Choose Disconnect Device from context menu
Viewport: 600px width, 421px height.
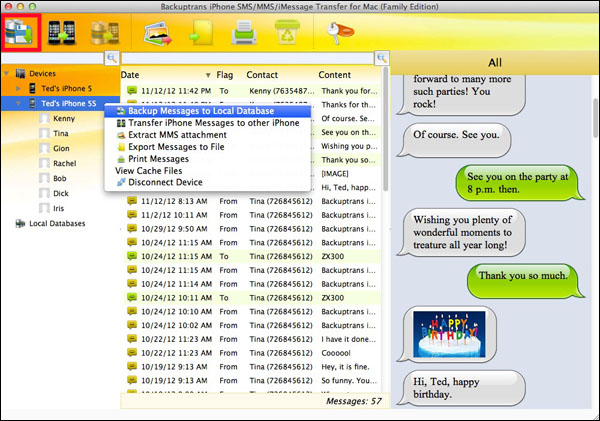[x=207, y=182]
